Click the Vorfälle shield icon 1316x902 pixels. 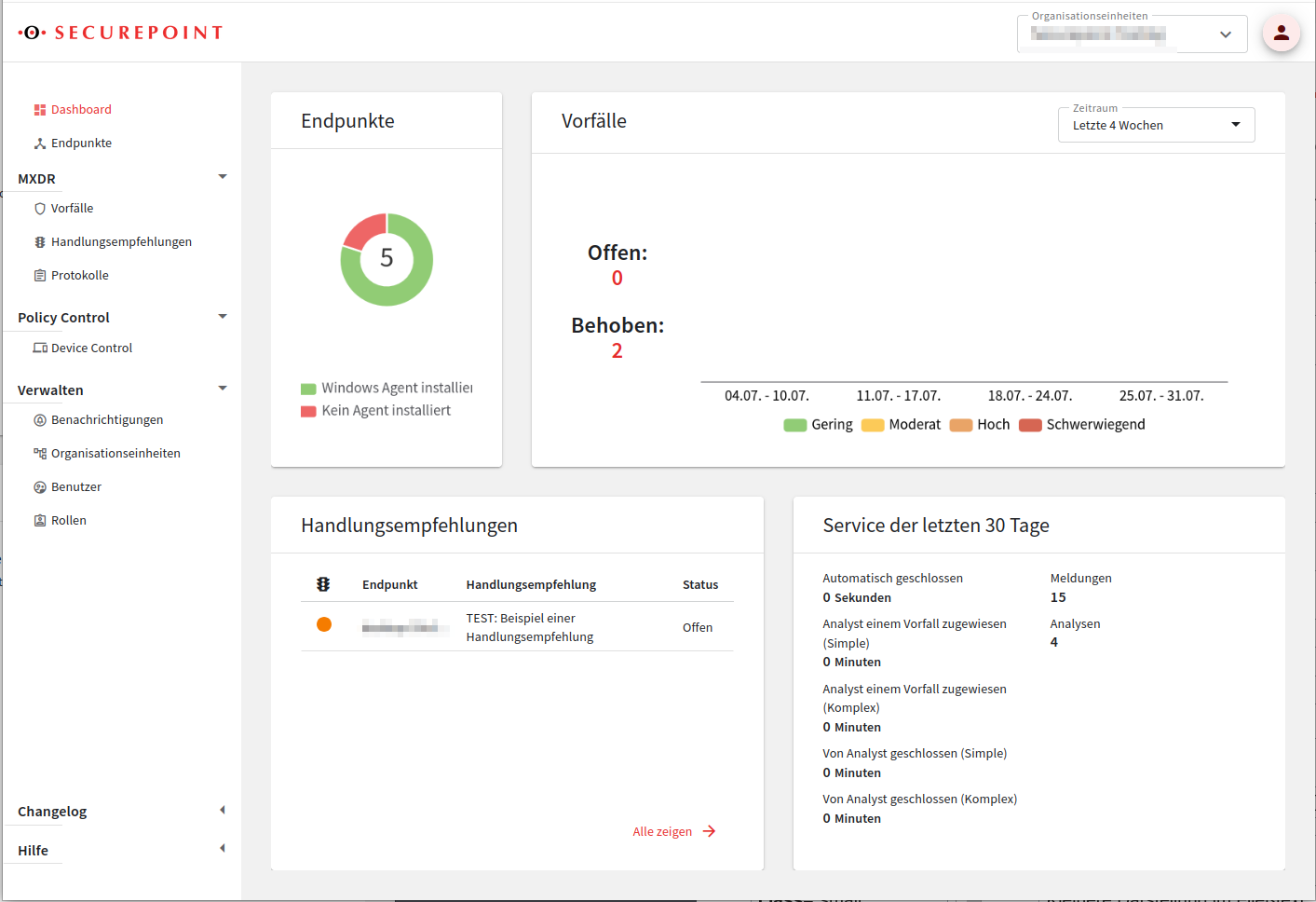coord(40,209)
